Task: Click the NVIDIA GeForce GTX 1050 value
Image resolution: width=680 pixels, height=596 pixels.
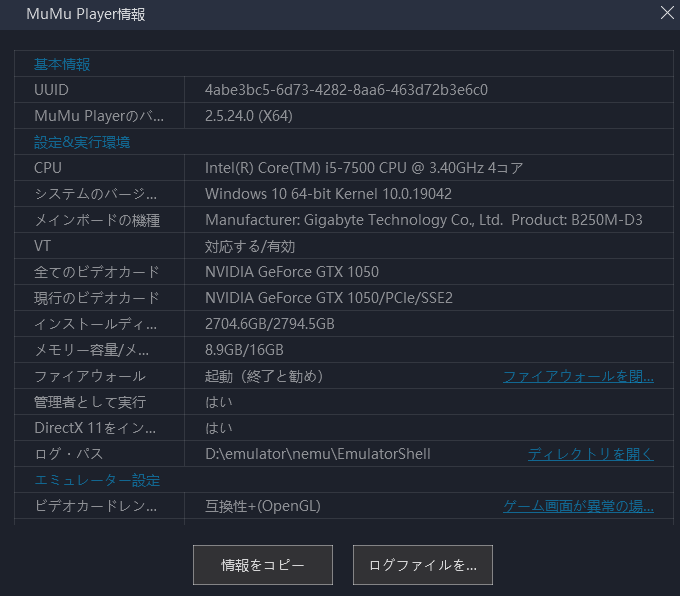Action: point(291,272)
